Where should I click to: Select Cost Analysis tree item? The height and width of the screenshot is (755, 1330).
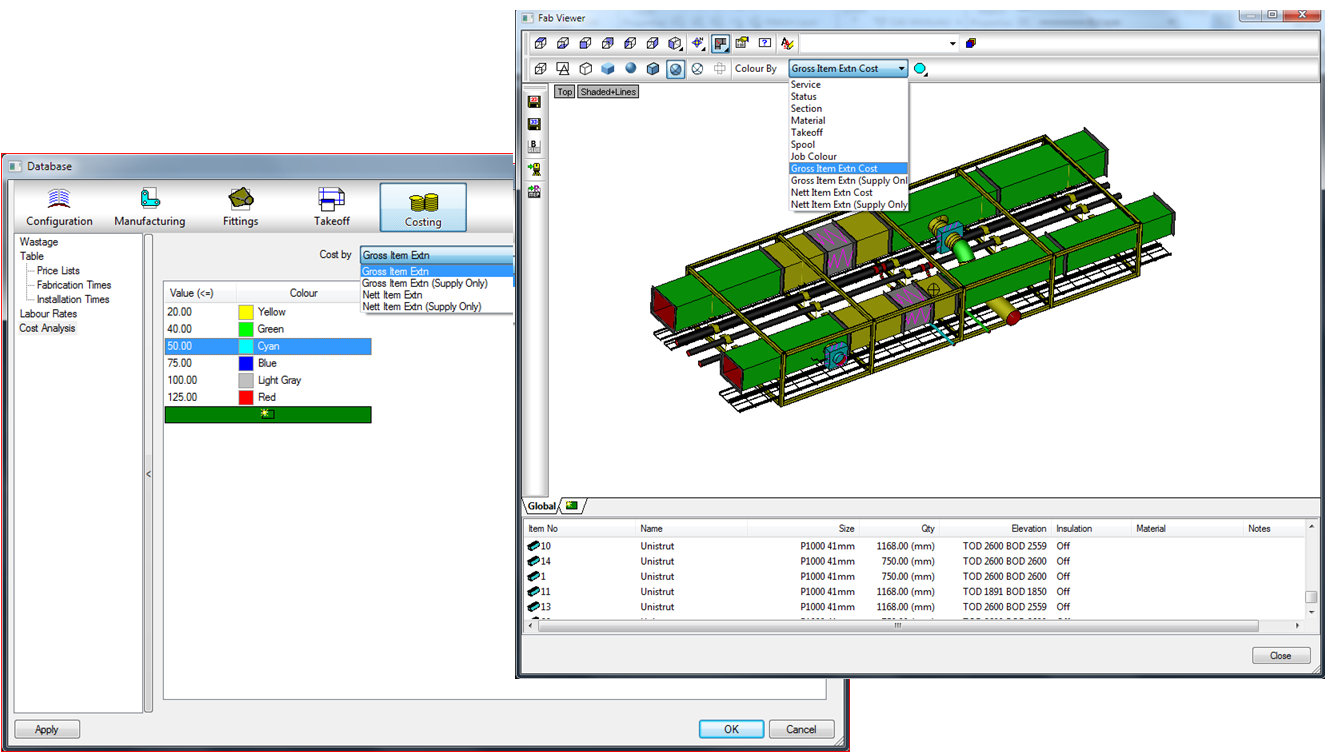click(x=47, y=328)
